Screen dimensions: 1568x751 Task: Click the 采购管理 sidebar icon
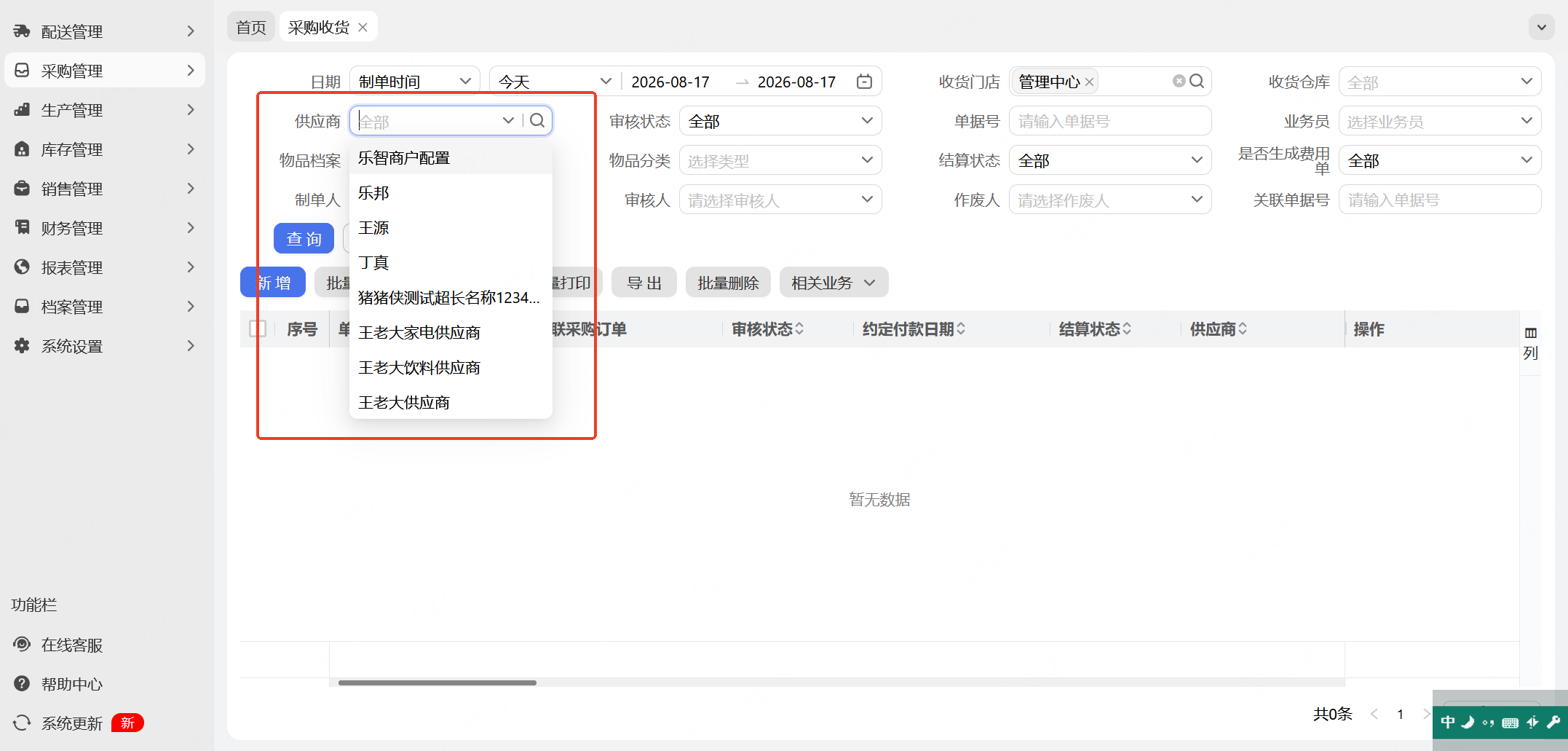(22, 71)
